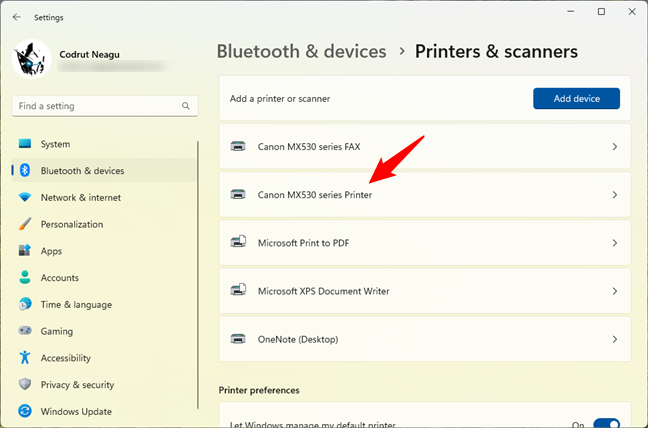Click the Time & language clock icon
The width and height of the screenshot is (648, 428).
point(25,304)
